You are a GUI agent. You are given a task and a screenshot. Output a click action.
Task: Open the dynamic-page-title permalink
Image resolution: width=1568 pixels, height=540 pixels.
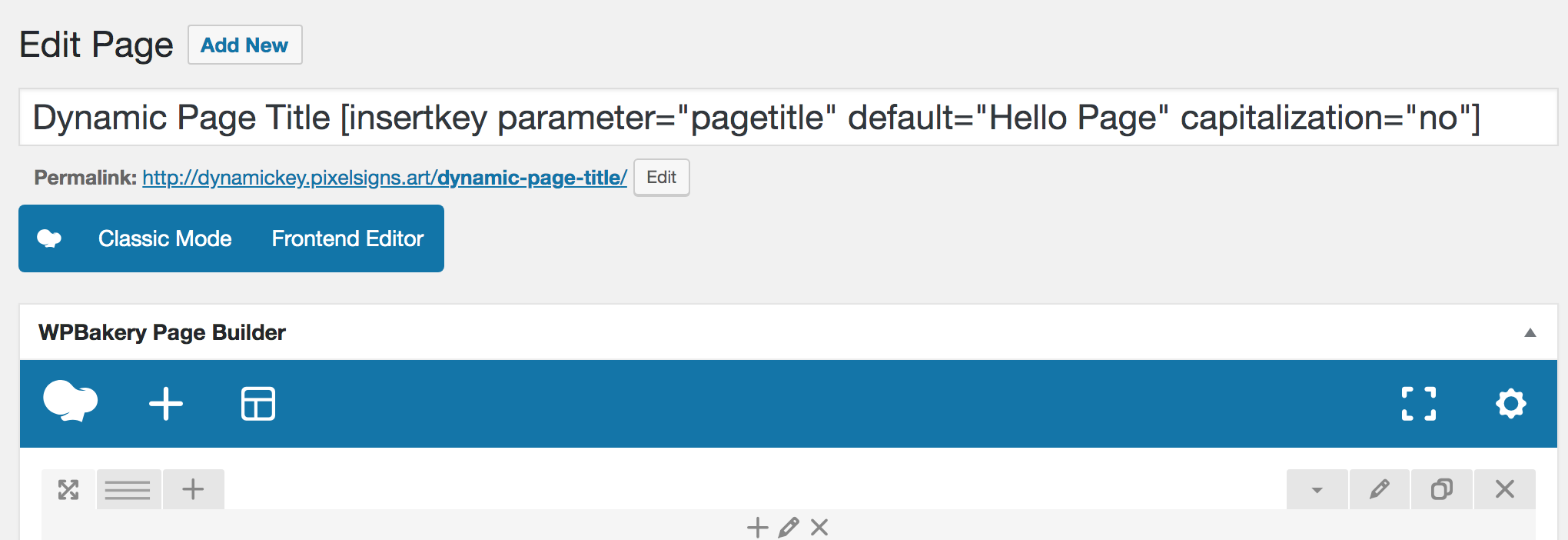(384, 178)
